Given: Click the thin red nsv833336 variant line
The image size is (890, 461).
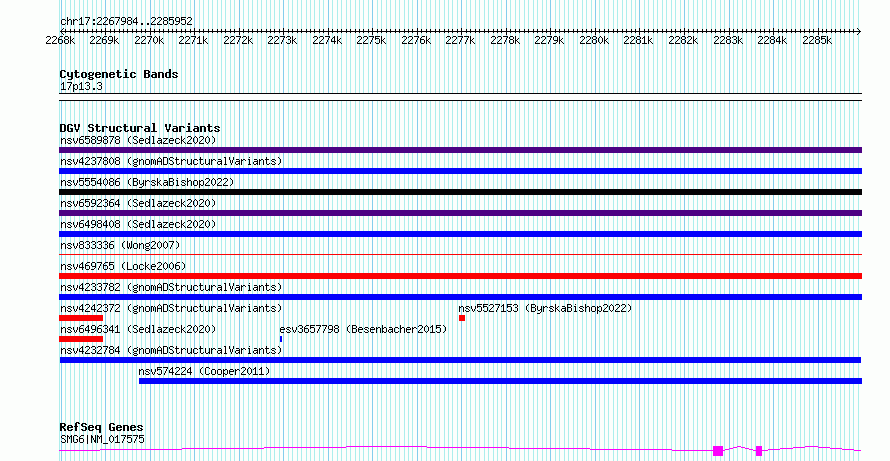Looking at the screenshot, I should 460,254.
